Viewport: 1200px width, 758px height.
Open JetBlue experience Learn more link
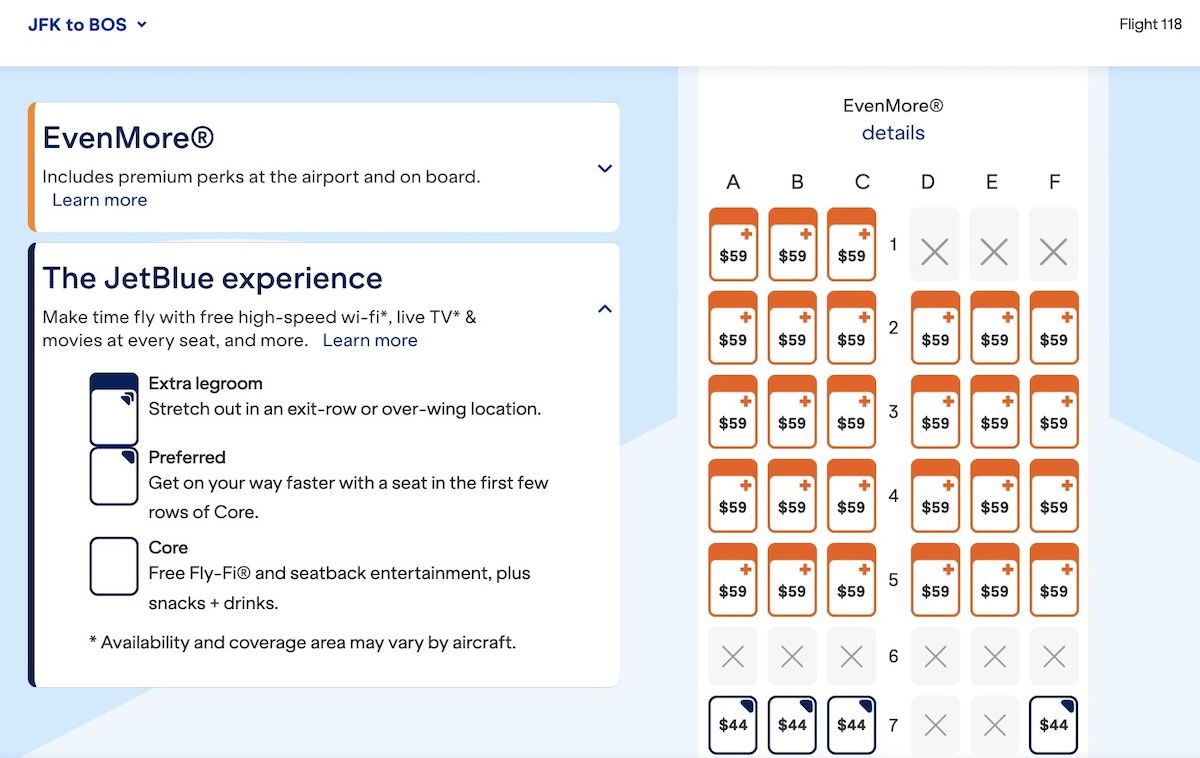click(370, 341)
